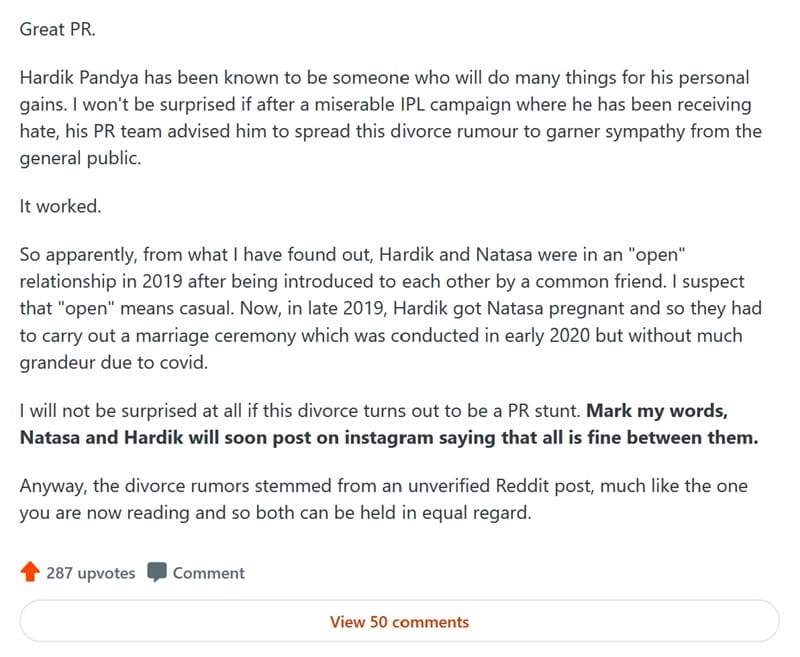The height and width of the screenshot is (657, 800).
Task: Click the comment speech bubble icon
Action: click(x=157, y=572)
